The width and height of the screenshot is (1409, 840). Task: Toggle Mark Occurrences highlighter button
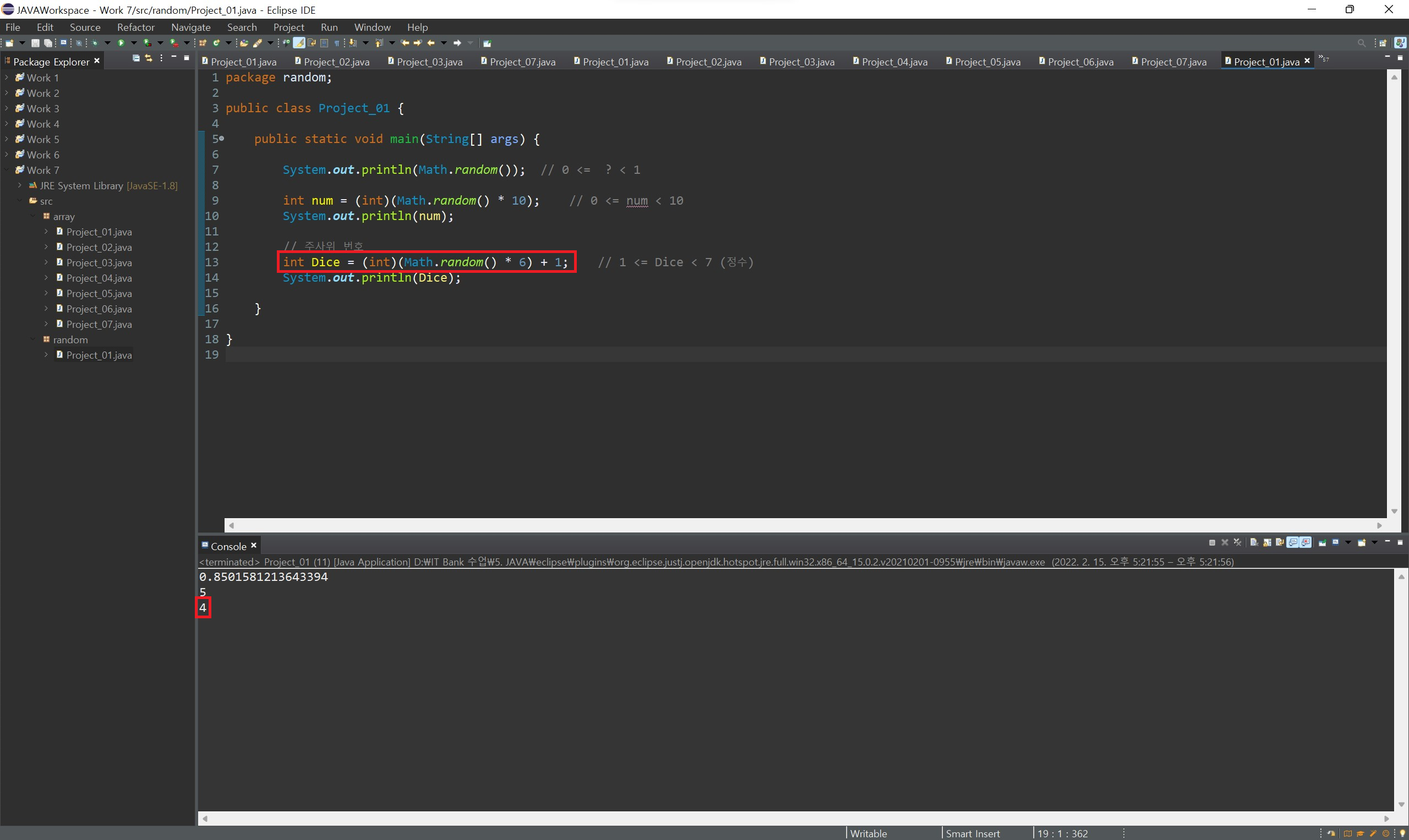coord(299,43)
